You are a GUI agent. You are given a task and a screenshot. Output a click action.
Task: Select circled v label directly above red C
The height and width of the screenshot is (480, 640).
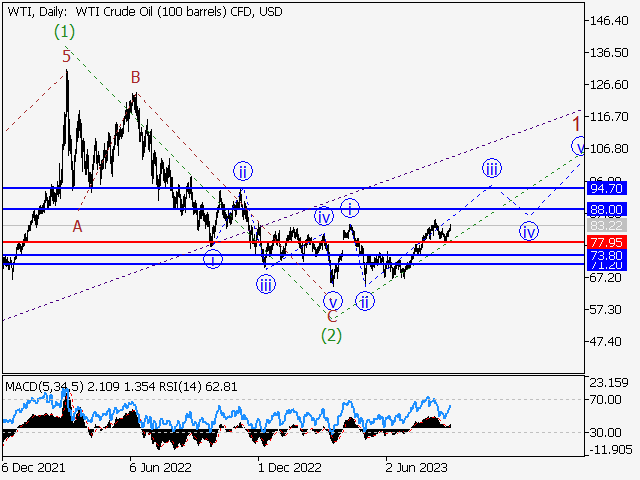coord(333,302)
